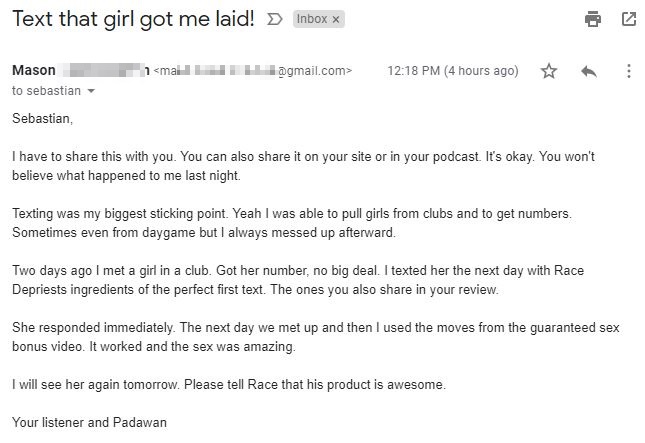Reply to Mason using the arrow icon
The width and height of the screenshot is (645, 443).
click(x=589, y=72)
